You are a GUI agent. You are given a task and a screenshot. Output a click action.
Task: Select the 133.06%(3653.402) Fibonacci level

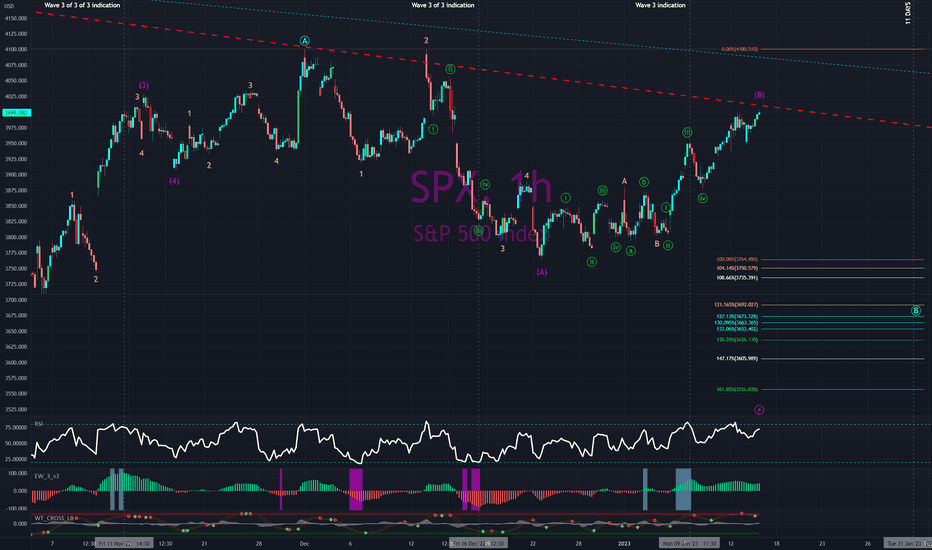(737, 329)
